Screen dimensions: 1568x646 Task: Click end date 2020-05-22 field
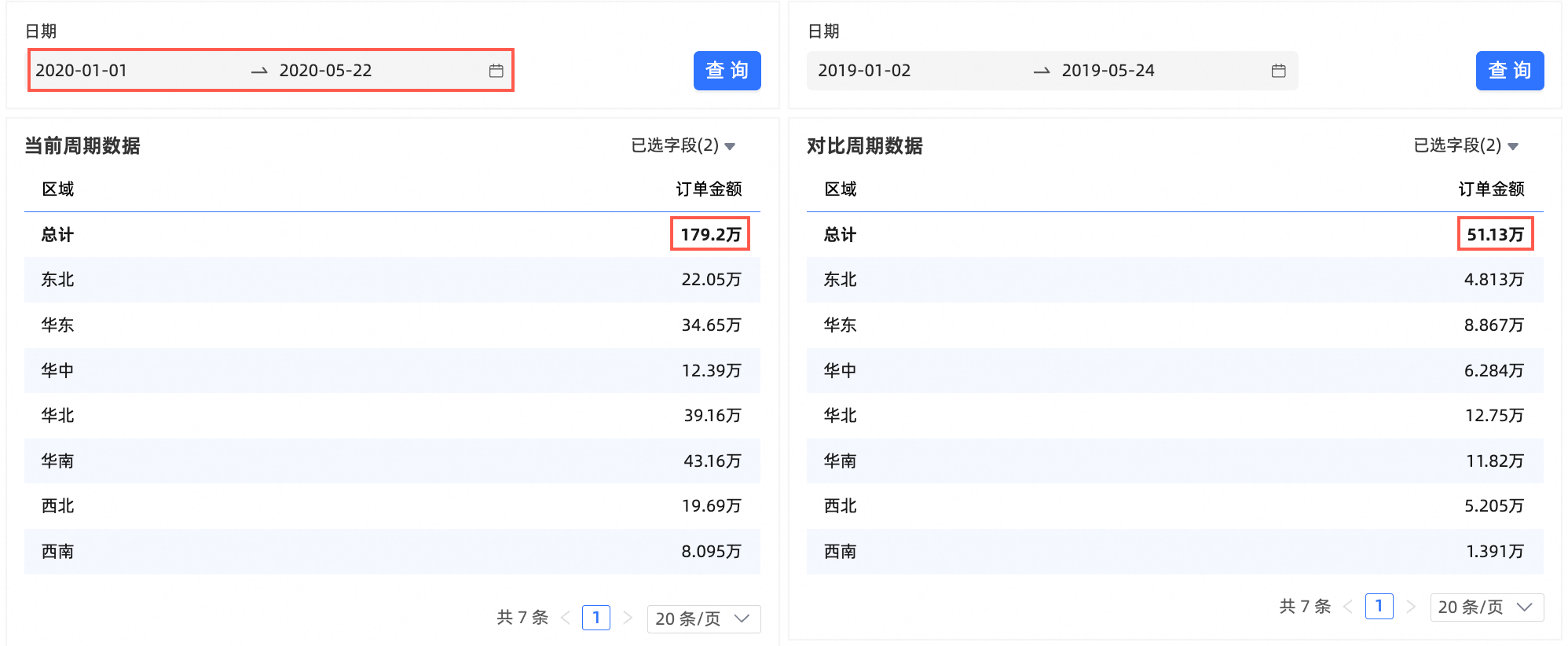tap(325, 71)
